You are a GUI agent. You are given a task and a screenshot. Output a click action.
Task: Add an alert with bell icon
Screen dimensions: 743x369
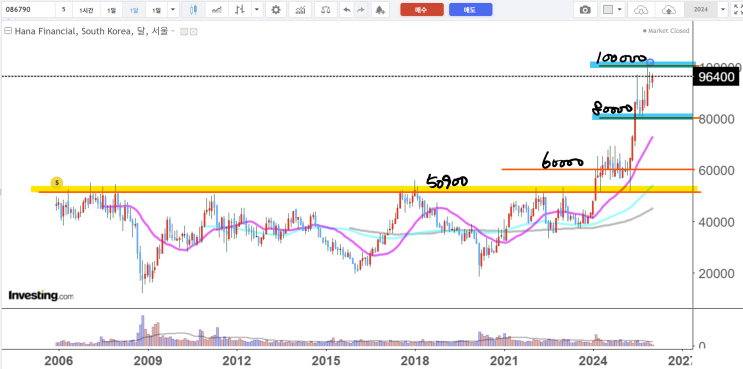point(380,9)
